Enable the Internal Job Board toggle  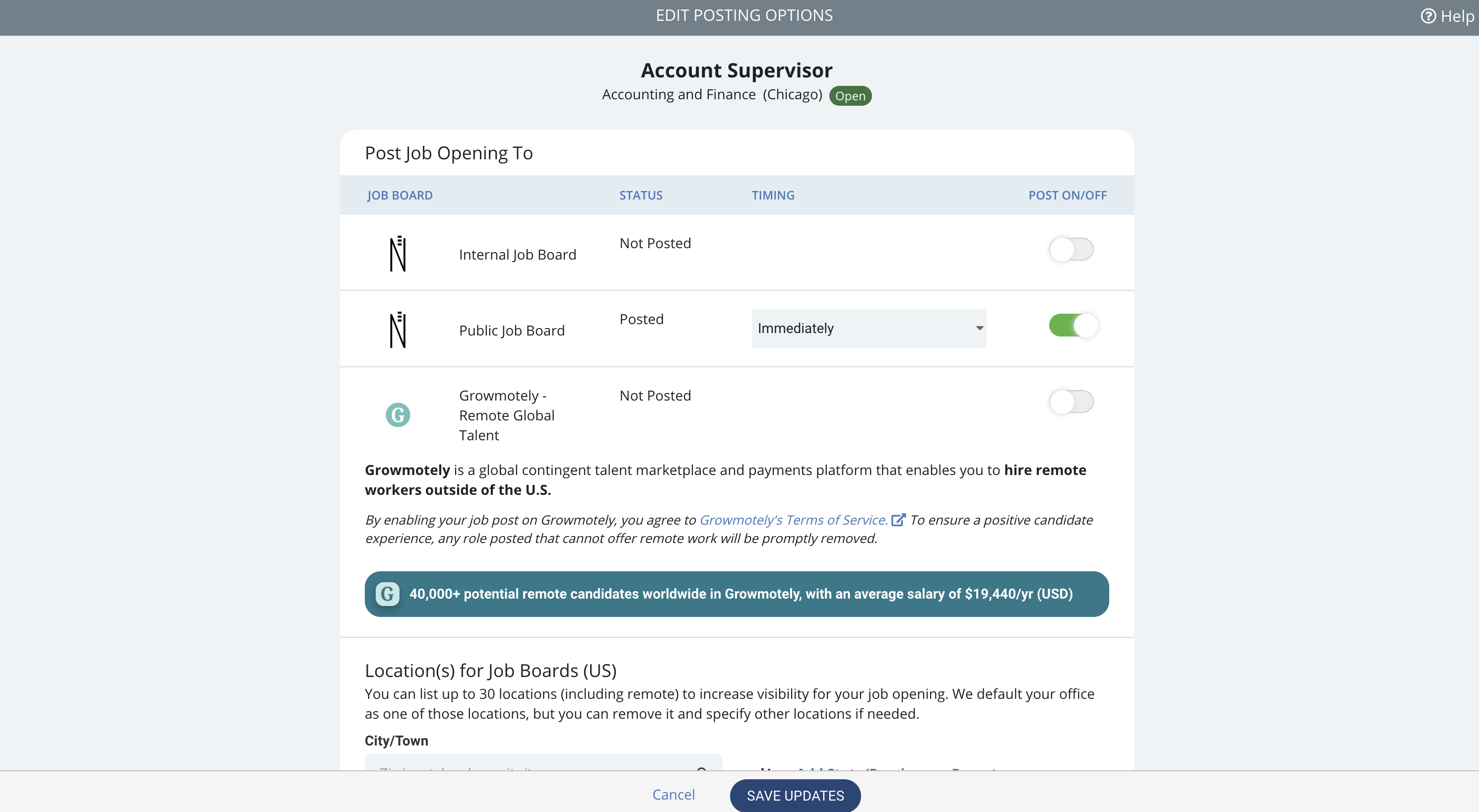click(1072, 249)
